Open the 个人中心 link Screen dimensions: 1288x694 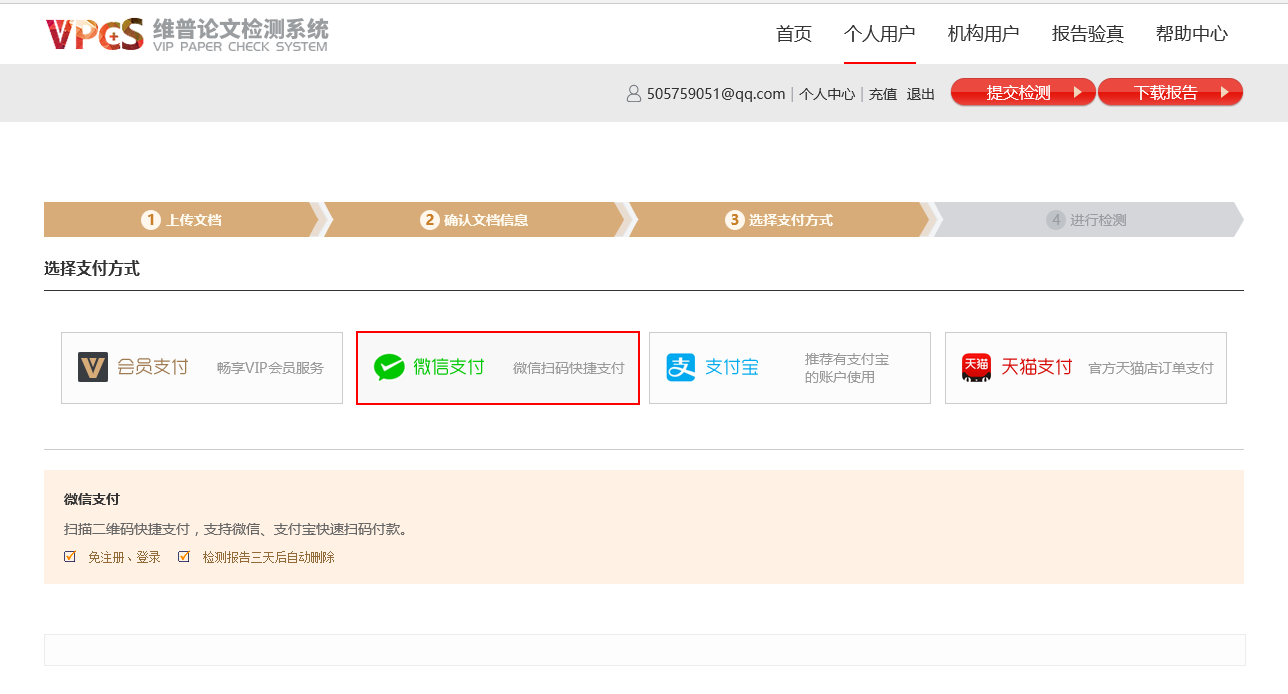click(827, 94)
